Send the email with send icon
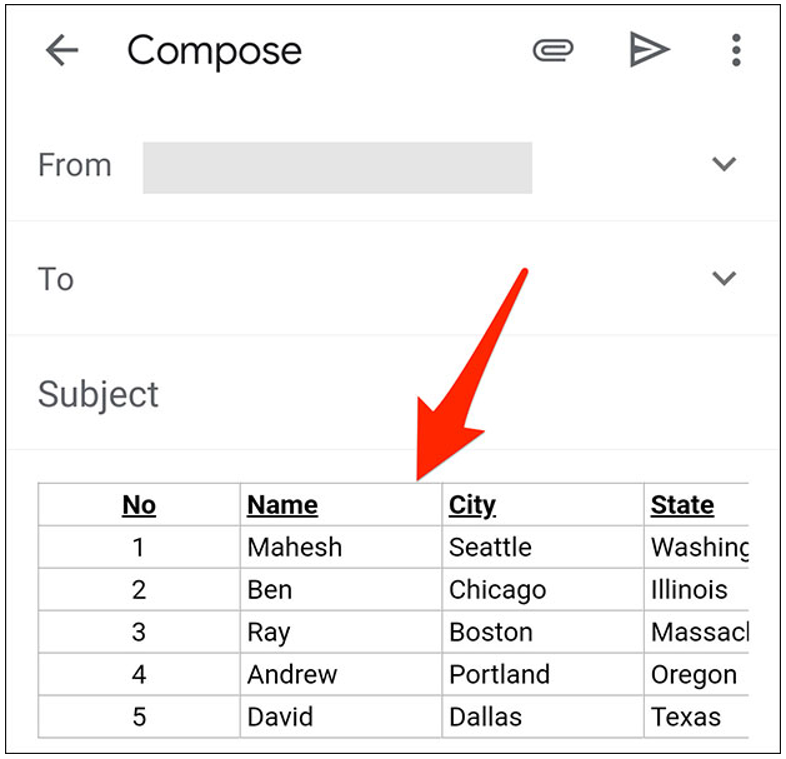 click(648, 50)
